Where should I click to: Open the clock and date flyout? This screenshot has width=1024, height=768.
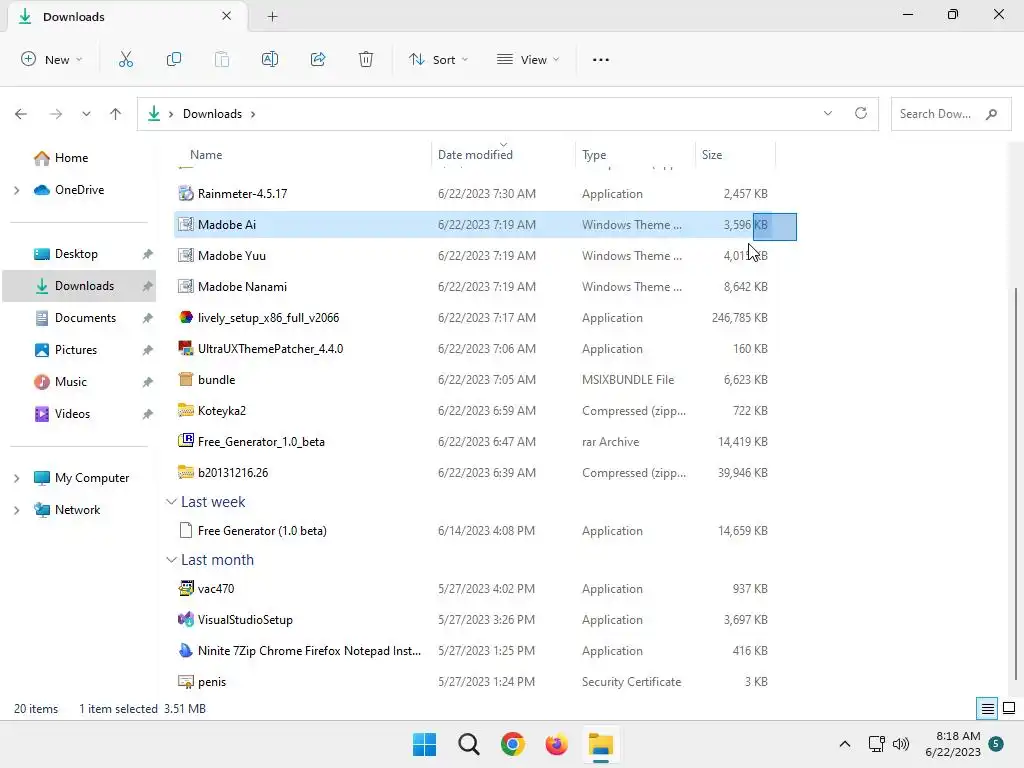953,744
